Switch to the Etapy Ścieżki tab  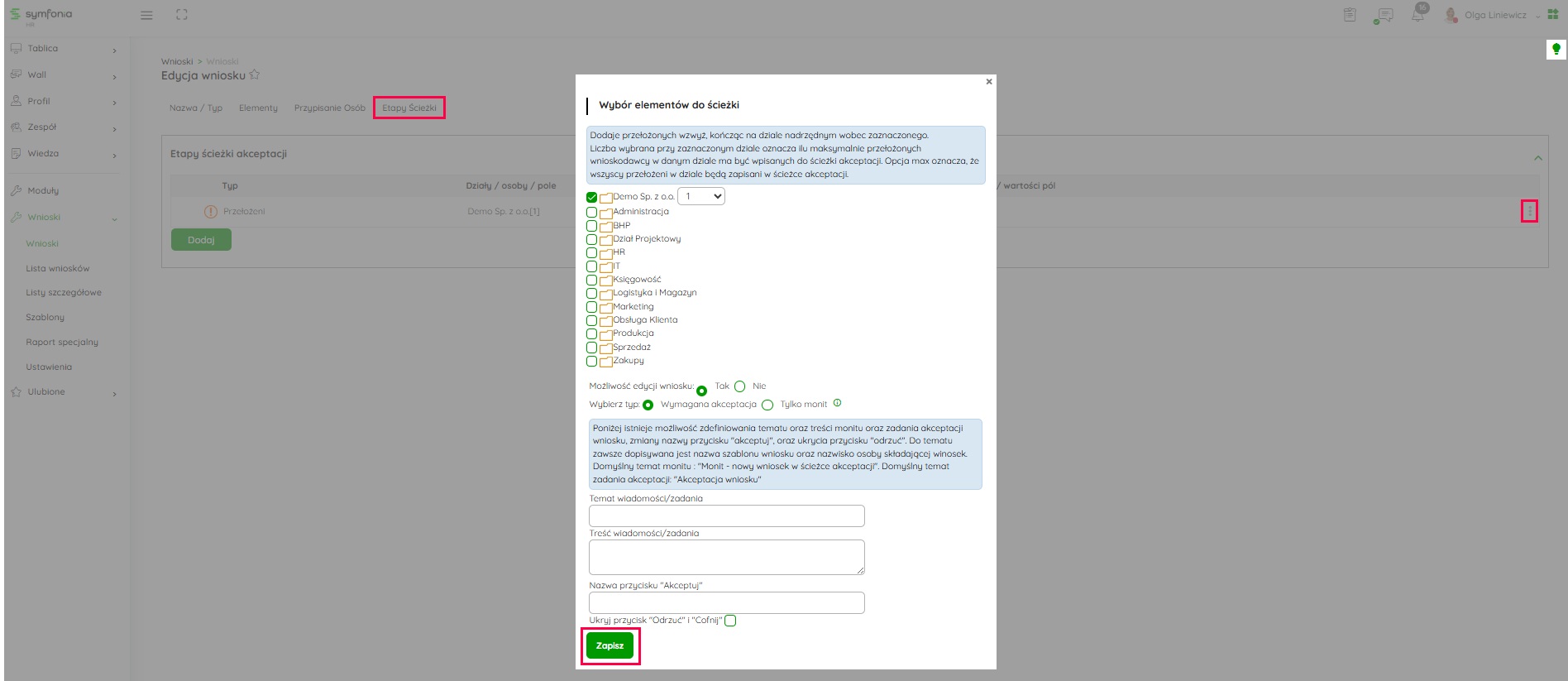pos(409,108)
